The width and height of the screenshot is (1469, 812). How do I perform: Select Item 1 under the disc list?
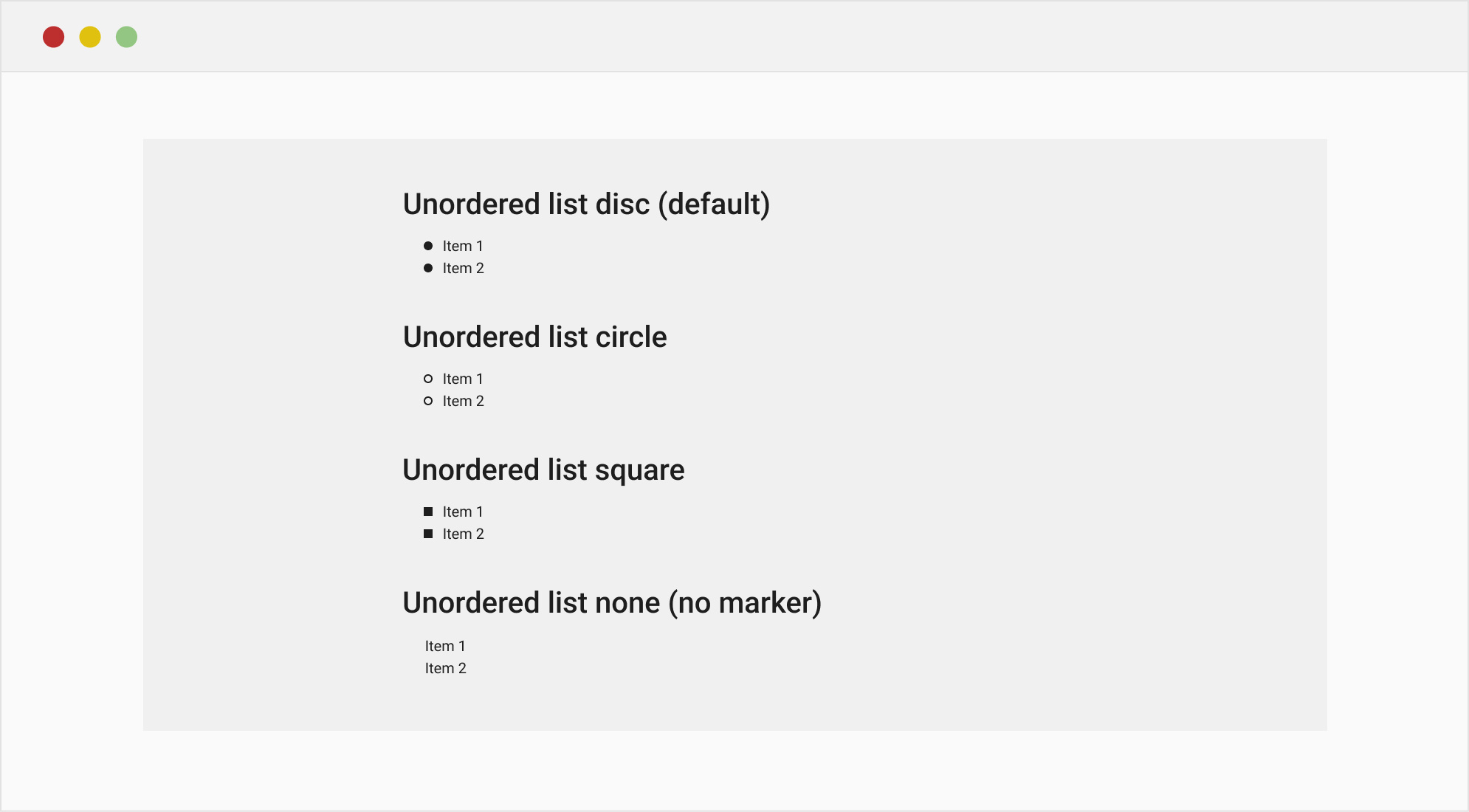pos(462,245)
